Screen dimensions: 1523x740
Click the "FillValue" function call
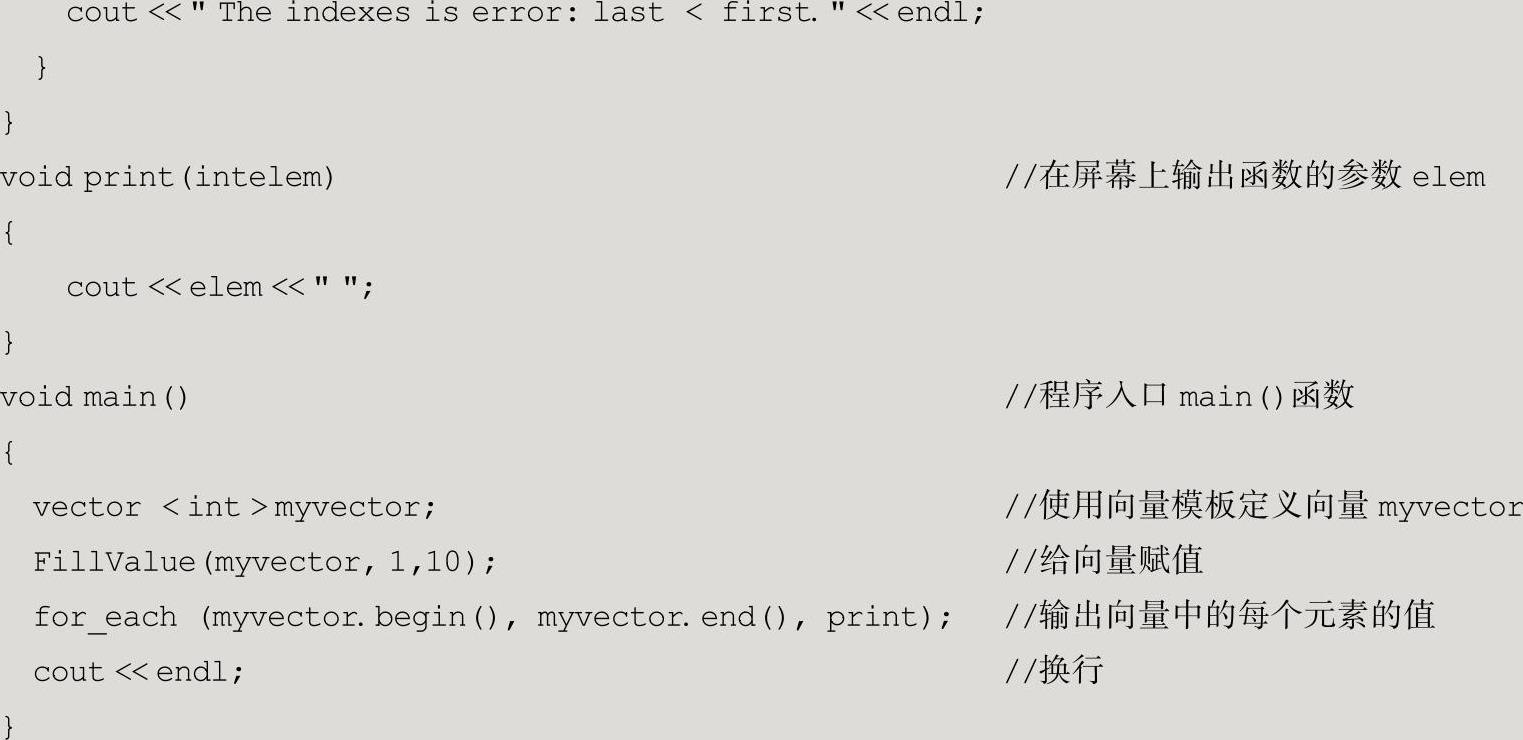(x=114, y=562)
